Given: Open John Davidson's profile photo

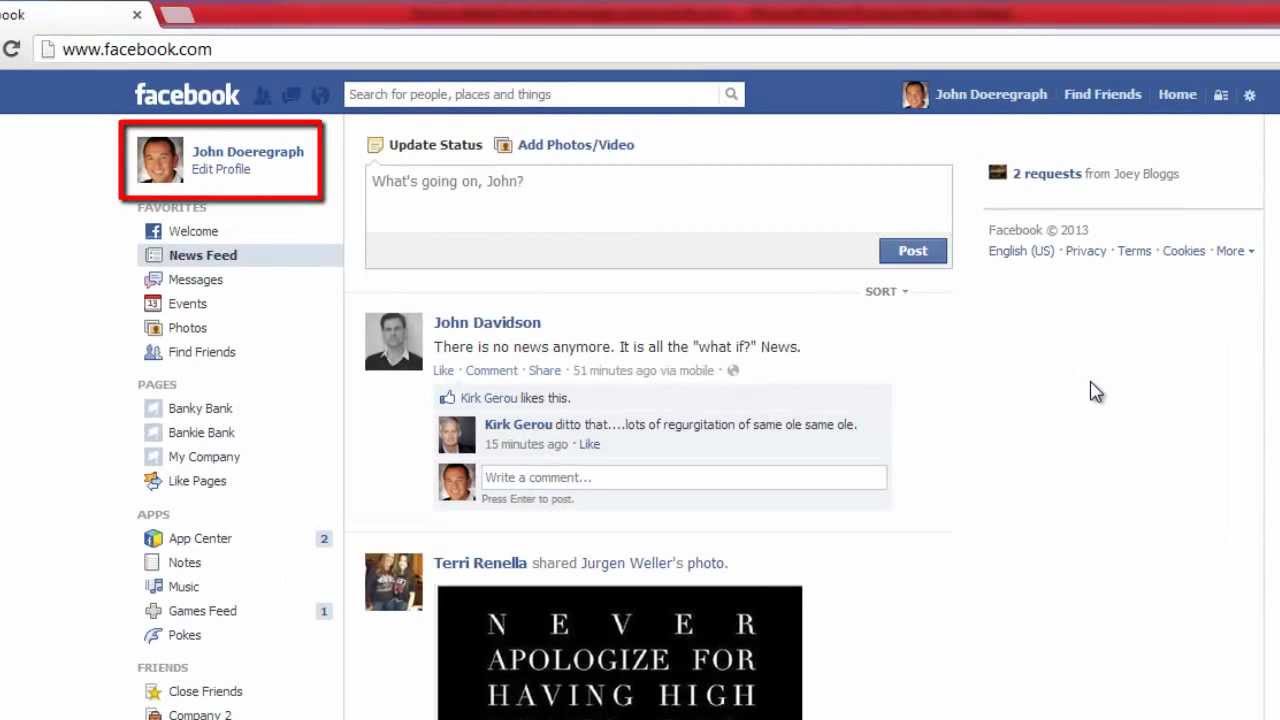Looking at the screenshot, I should pyautogui.click(x=394, y=342).
